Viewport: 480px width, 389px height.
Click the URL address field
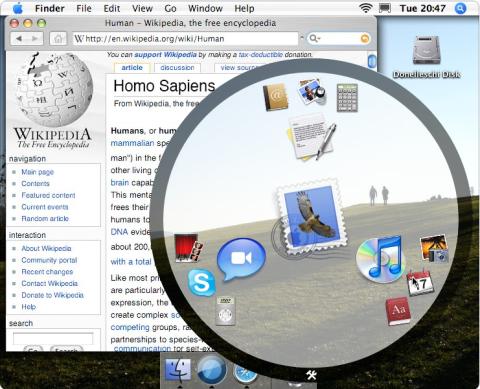[x=186, y=39]
